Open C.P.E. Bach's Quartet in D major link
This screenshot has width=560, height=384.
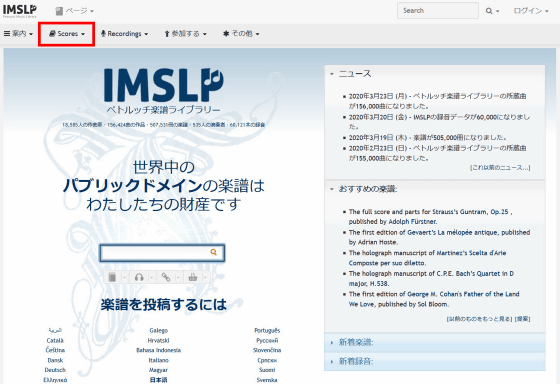click(x=431, y=279)
